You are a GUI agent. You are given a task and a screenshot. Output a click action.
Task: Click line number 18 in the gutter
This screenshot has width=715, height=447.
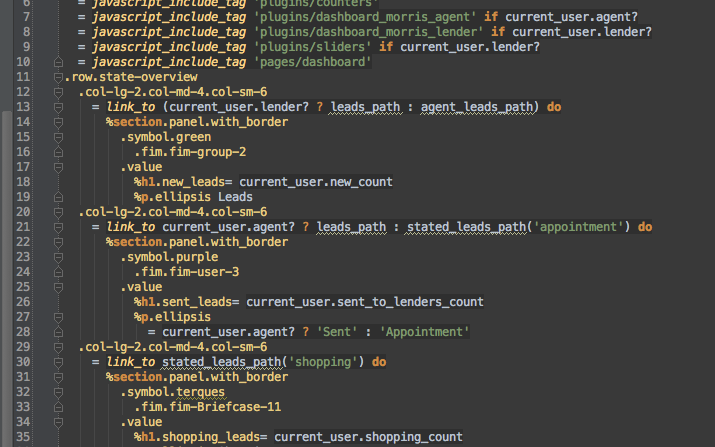[23, 182]
